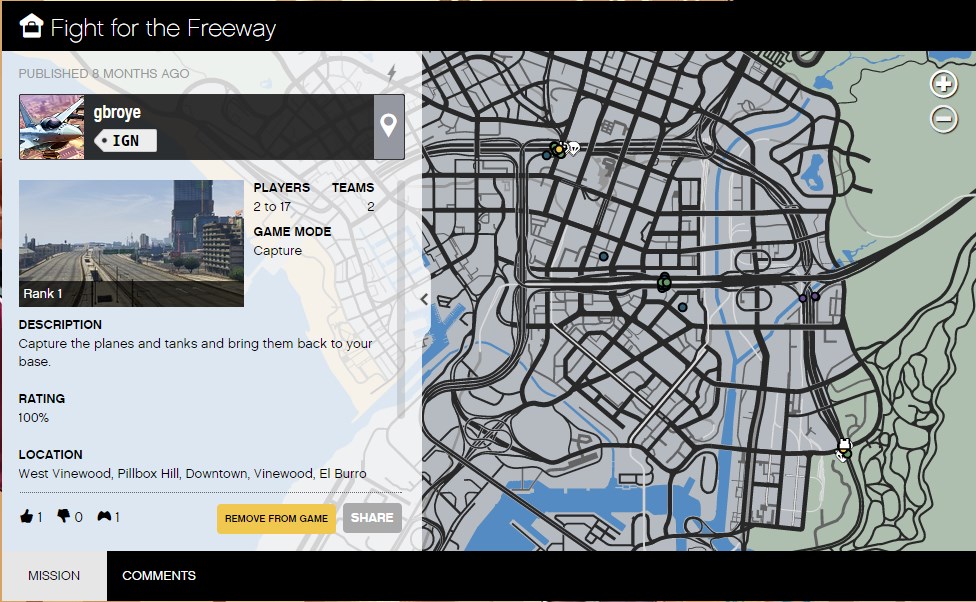Screen dimensions: 976x602
Task: Click the SHARE button
Action: pyautogui.click(x=372, y=518)
